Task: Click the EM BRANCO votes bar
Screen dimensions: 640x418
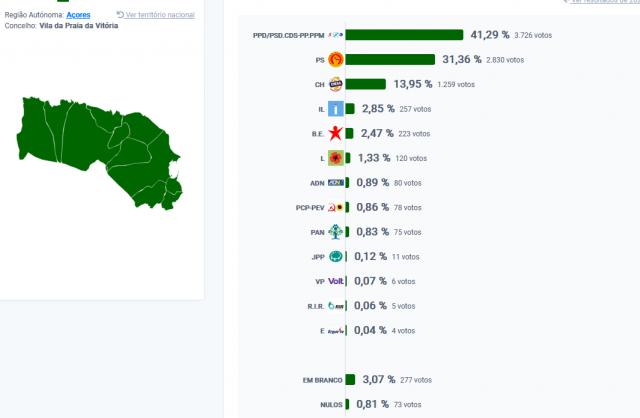Action: [x=350, y=380]
